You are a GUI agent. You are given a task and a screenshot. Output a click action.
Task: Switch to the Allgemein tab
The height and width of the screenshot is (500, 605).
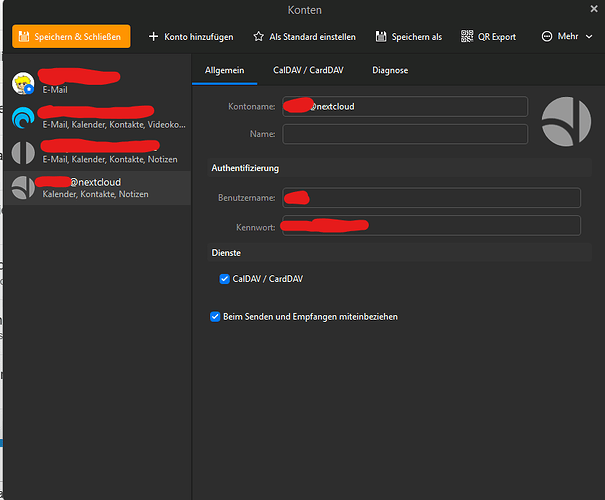(x=225, y=70)
